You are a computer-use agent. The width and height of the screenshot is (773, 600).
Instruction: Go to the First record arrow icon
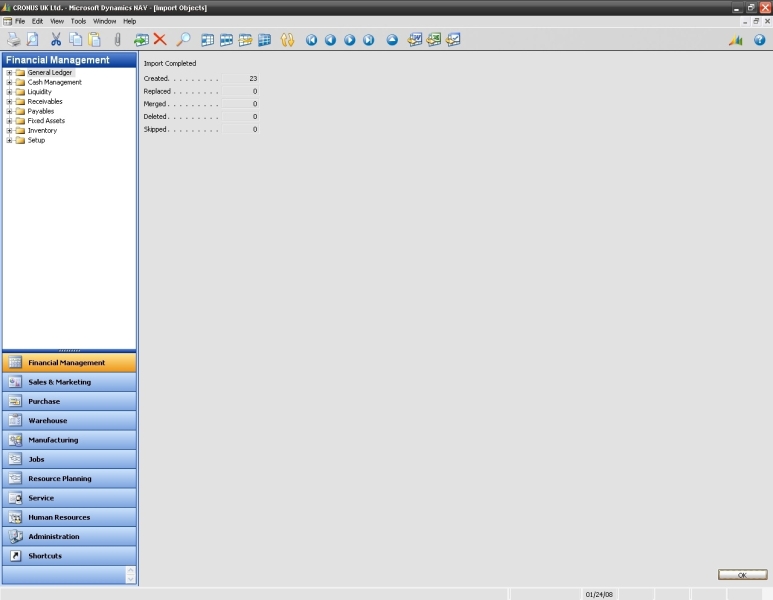[311, 40]
